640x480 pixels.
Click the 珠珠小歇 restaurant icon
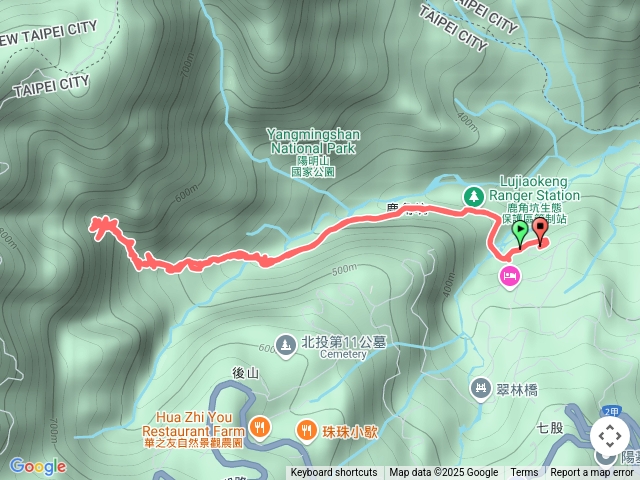pyautogui.click(x=307, y=432)
